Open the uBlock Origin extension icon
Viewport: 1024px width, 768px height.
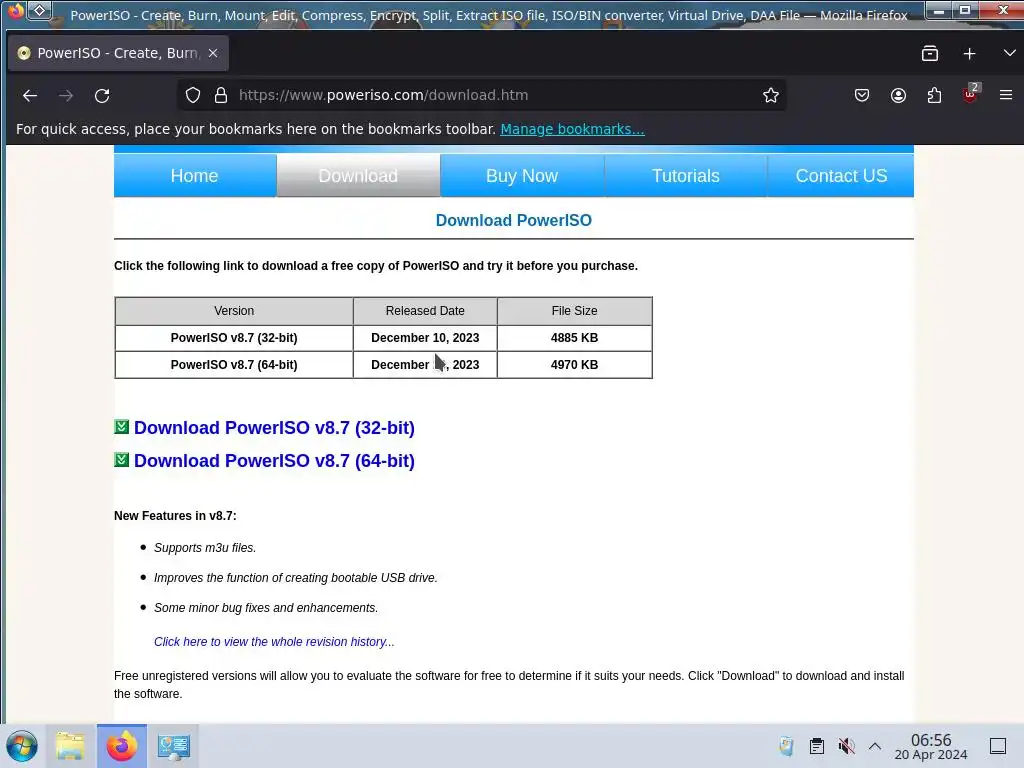(x=970, y=94)
